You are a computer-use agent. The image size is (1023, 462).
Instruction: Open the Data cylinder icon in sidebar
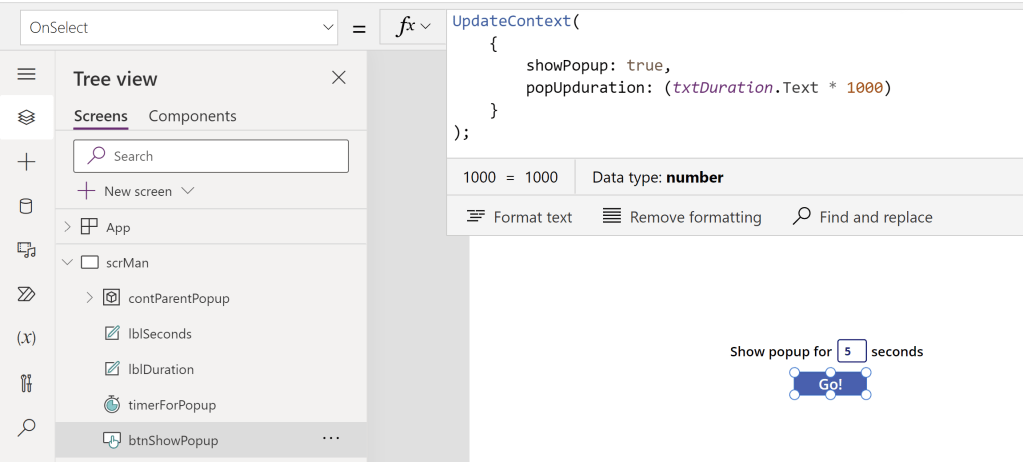coord(27,206)
